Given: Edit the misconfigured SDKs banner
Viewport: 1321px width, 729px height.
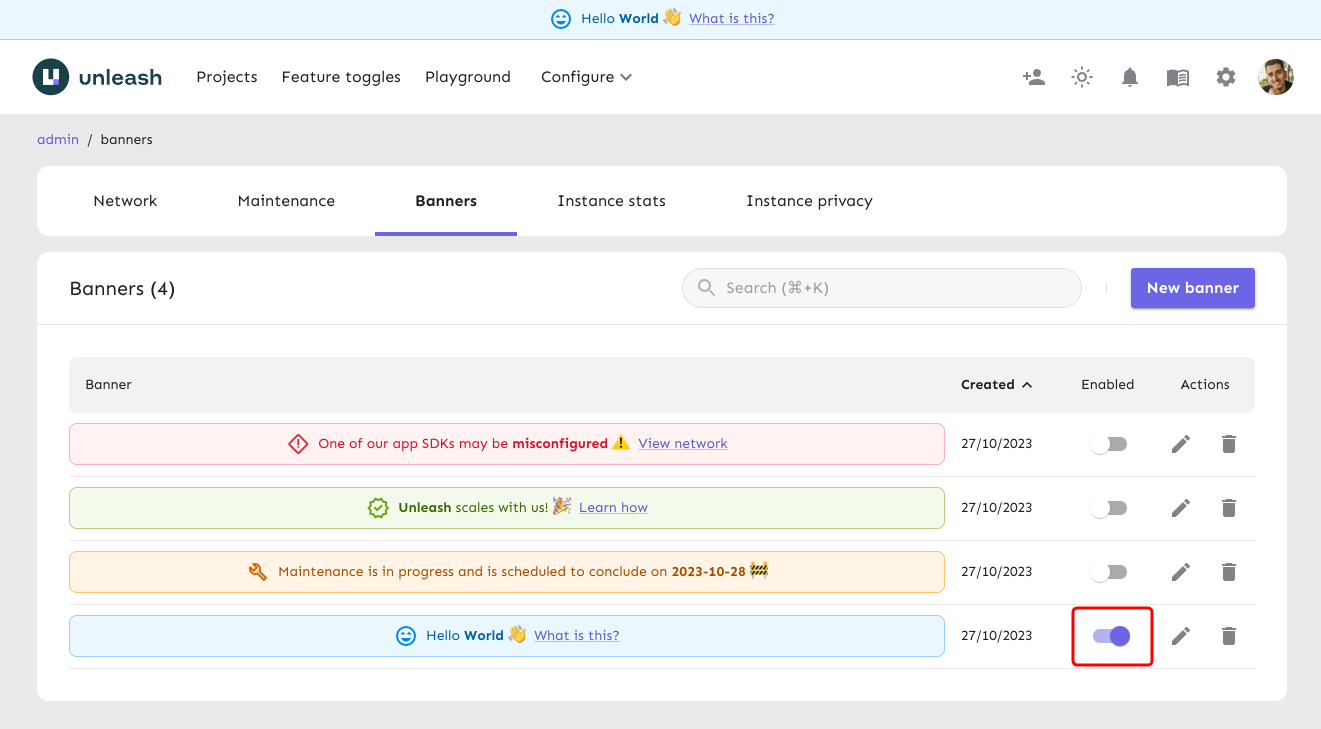Looking at the screenshot, I should coord(1181,444).
